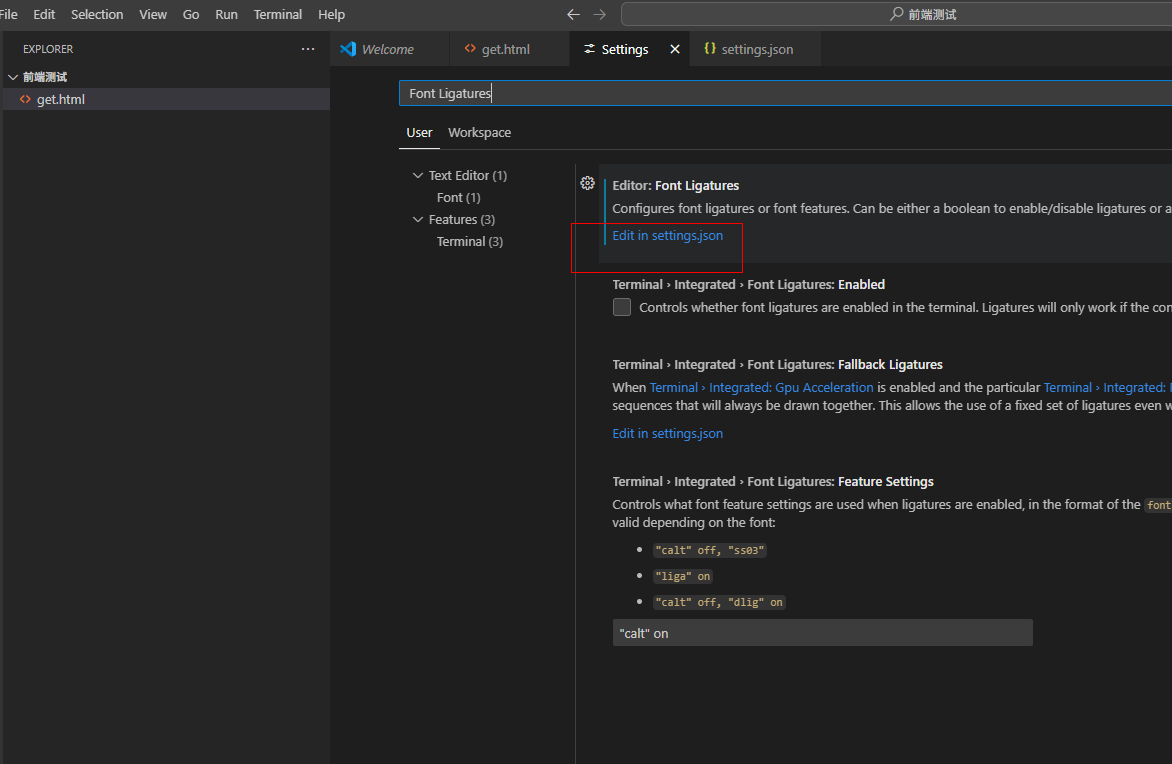Click the Feature Settings "calt" on text field
The width and height of the screenshot is (1172, 764).
coord(822,633)
